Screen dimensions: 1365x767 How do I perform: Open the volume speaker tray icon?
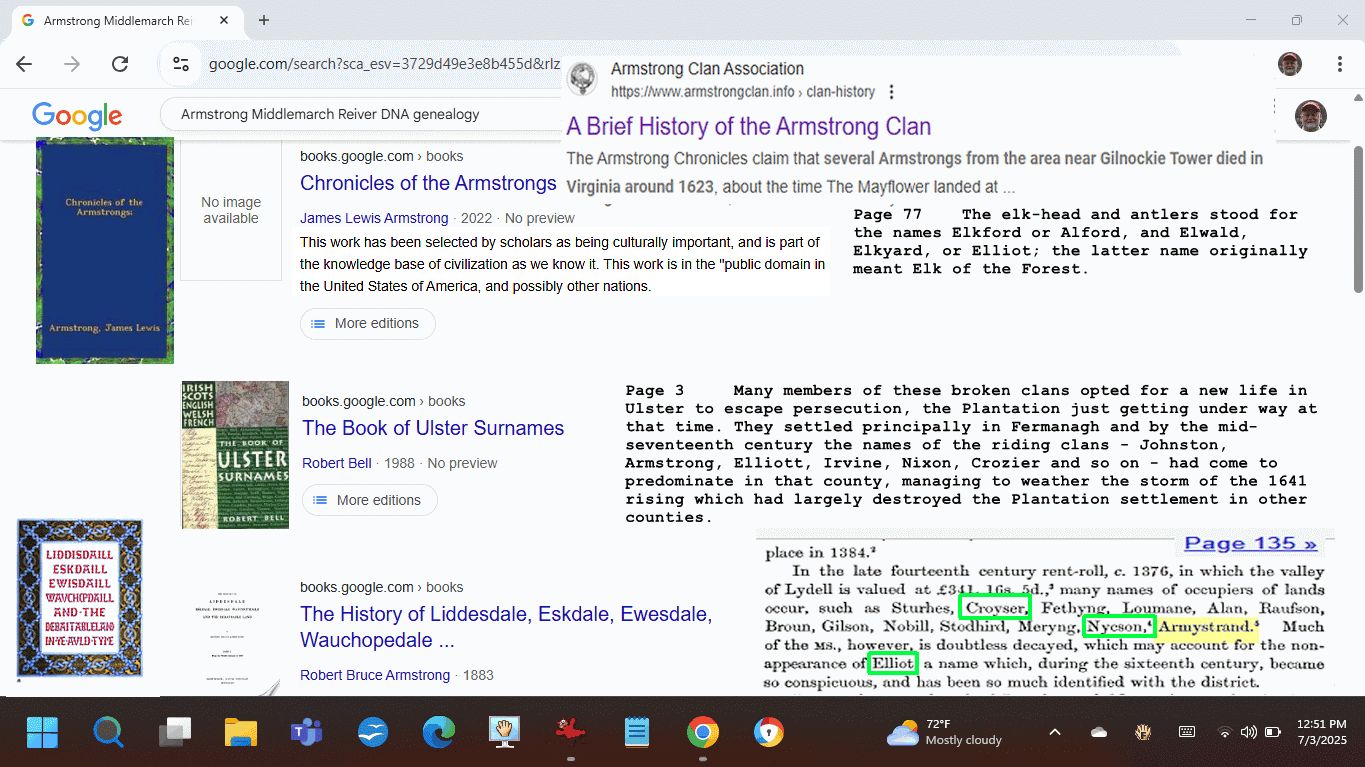(x=1248, y=732)
